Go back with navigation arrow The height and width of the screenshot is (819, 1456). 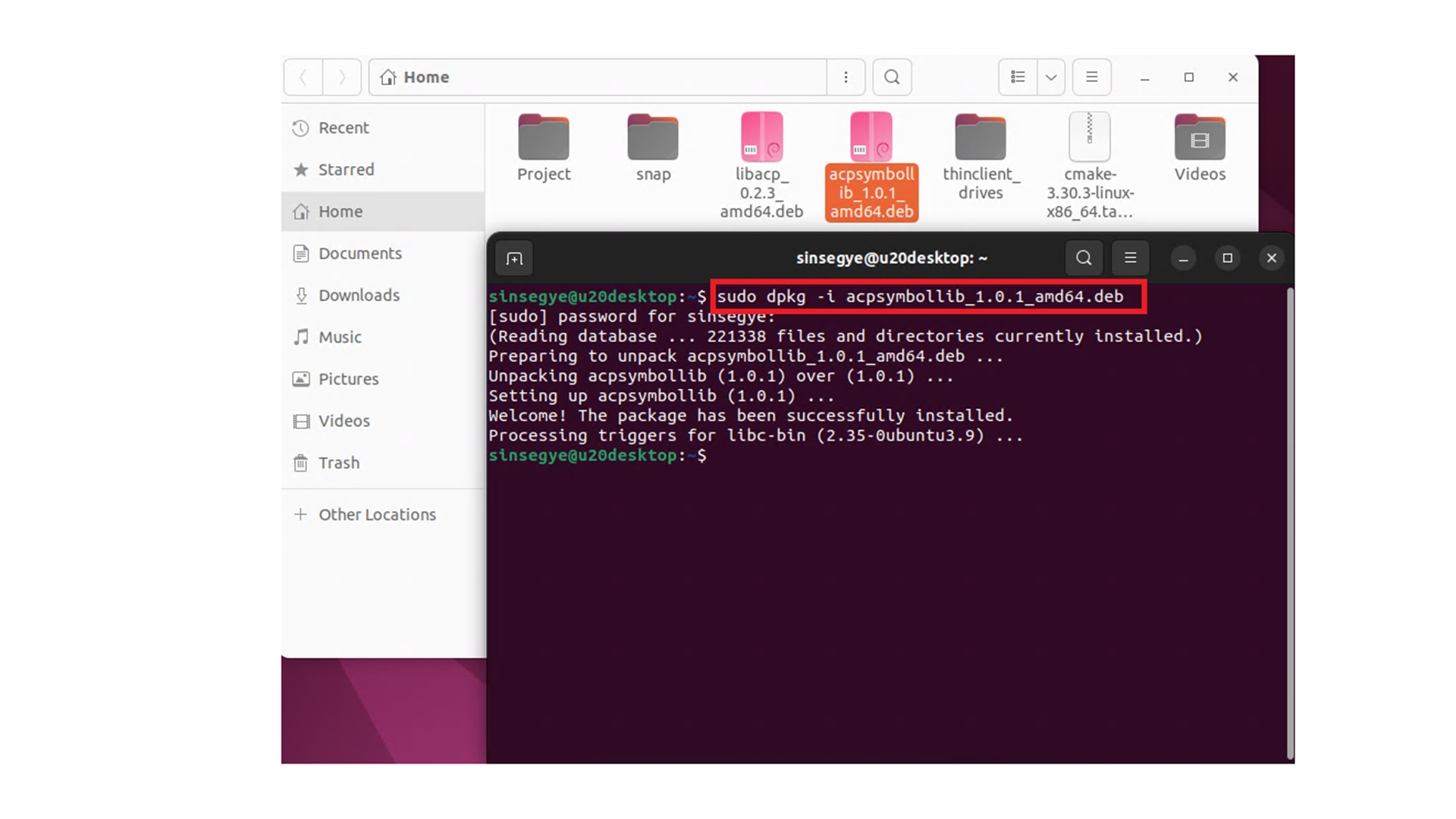303,77
